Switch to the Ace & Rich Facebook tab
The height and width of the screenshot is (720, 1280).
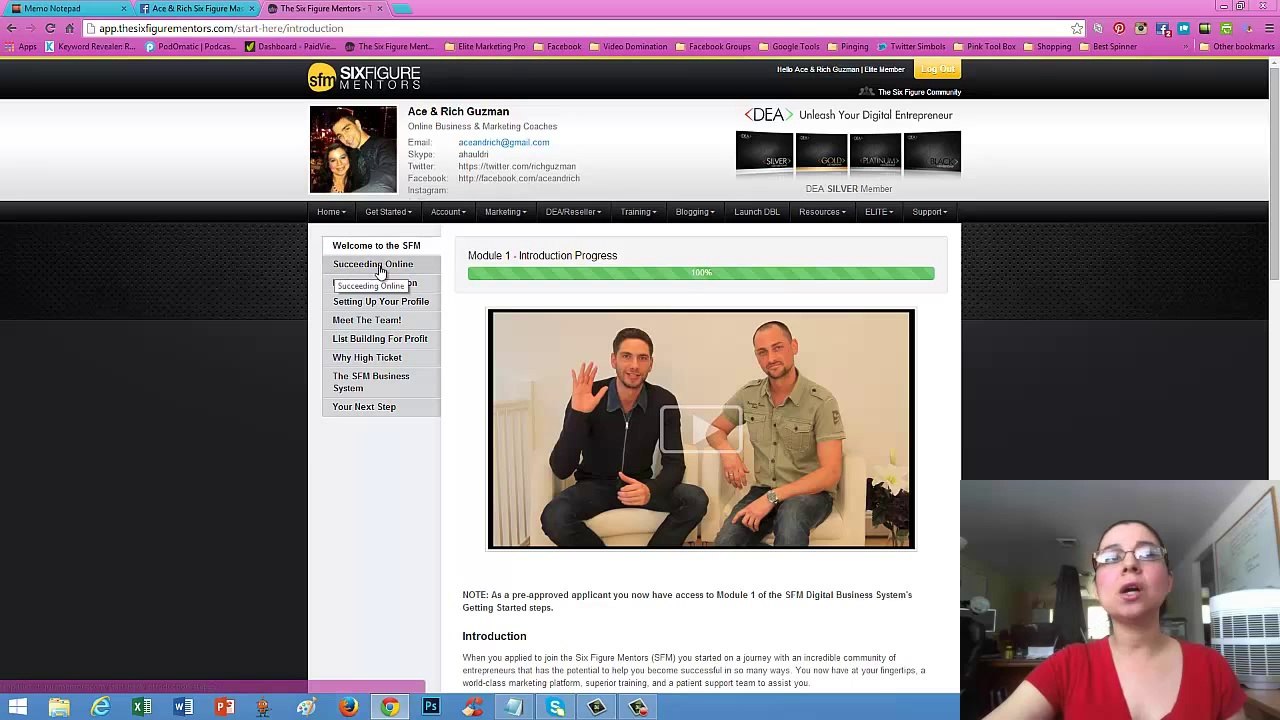coord(197,8)
